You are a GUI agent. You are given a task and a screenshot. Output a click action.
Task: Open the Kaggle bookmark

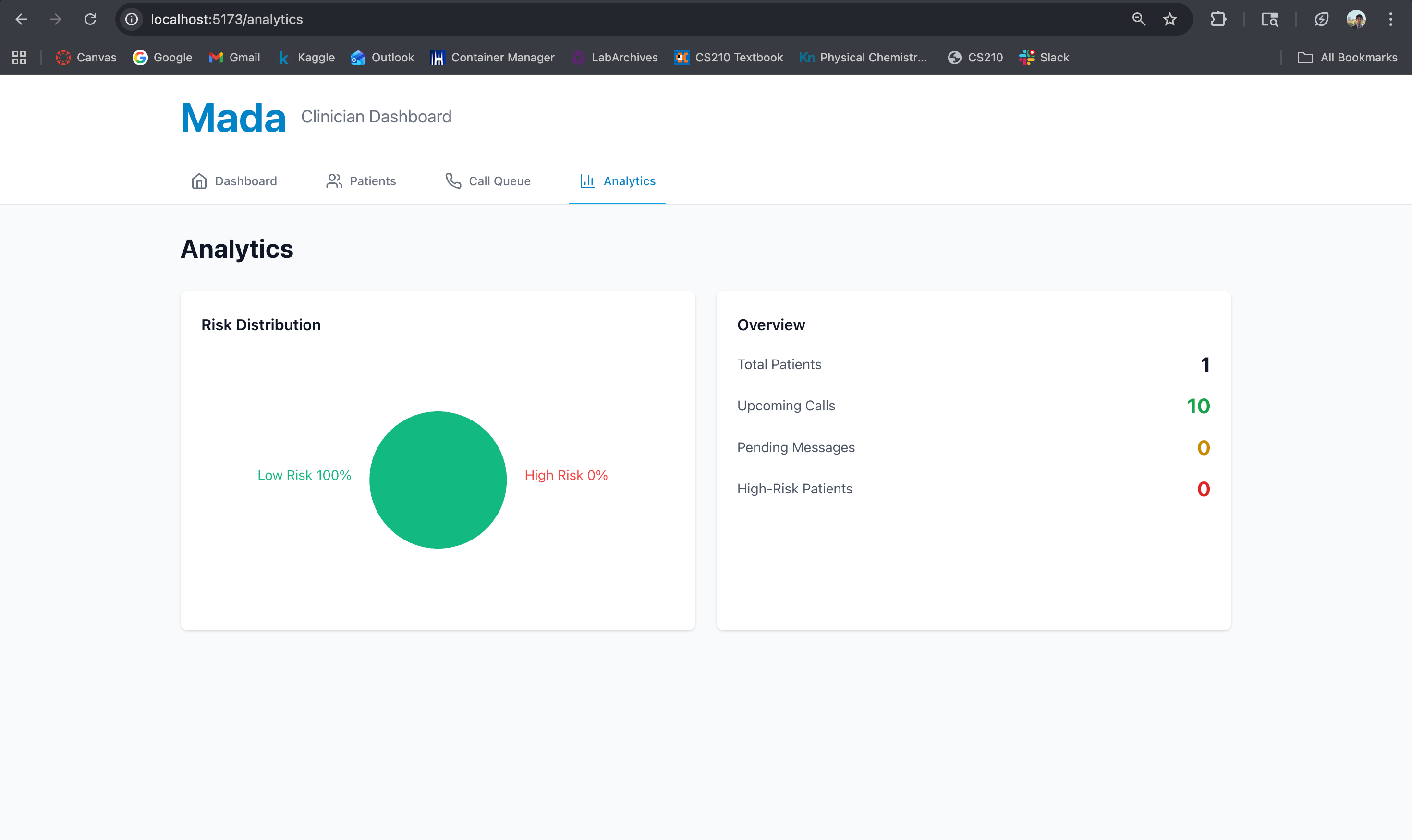[x=306, y=57]
